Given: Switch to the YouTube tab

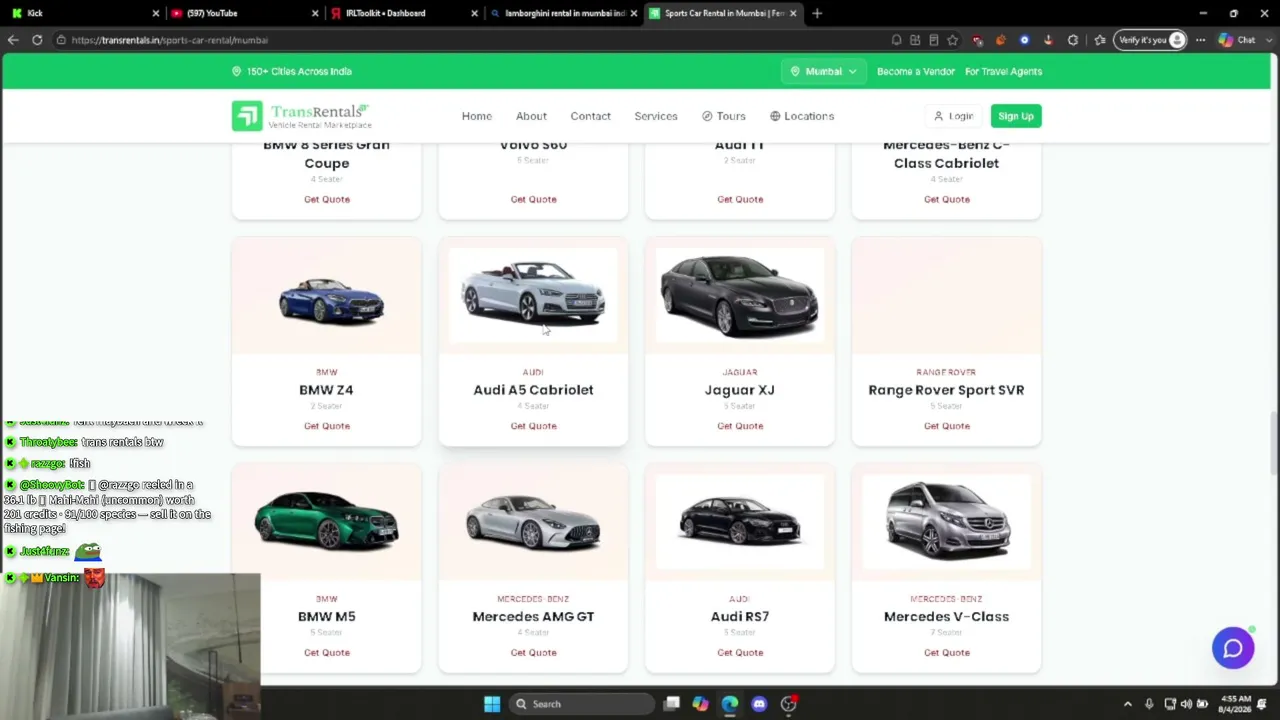Looking at the screenshot, I should [x=243, y=13].
